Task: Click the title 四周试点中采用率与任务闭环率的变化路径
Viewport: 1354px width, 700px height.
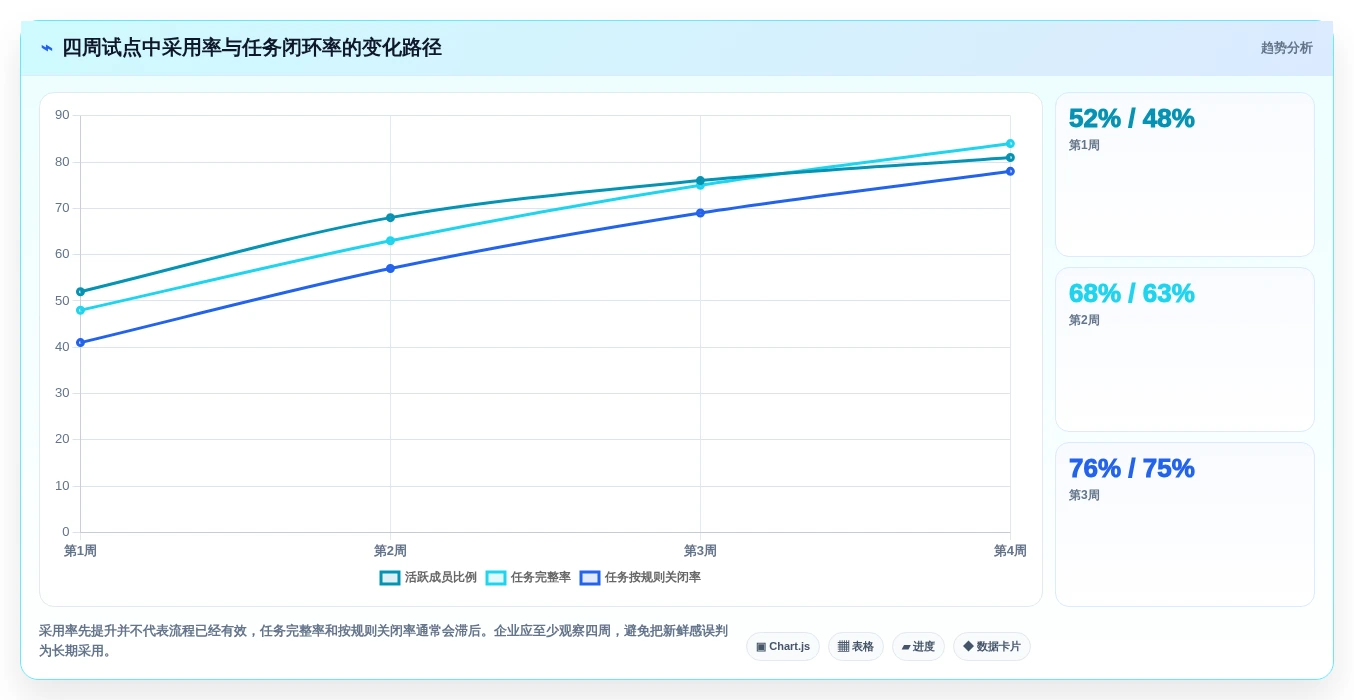Action: [x=252, y=48]
